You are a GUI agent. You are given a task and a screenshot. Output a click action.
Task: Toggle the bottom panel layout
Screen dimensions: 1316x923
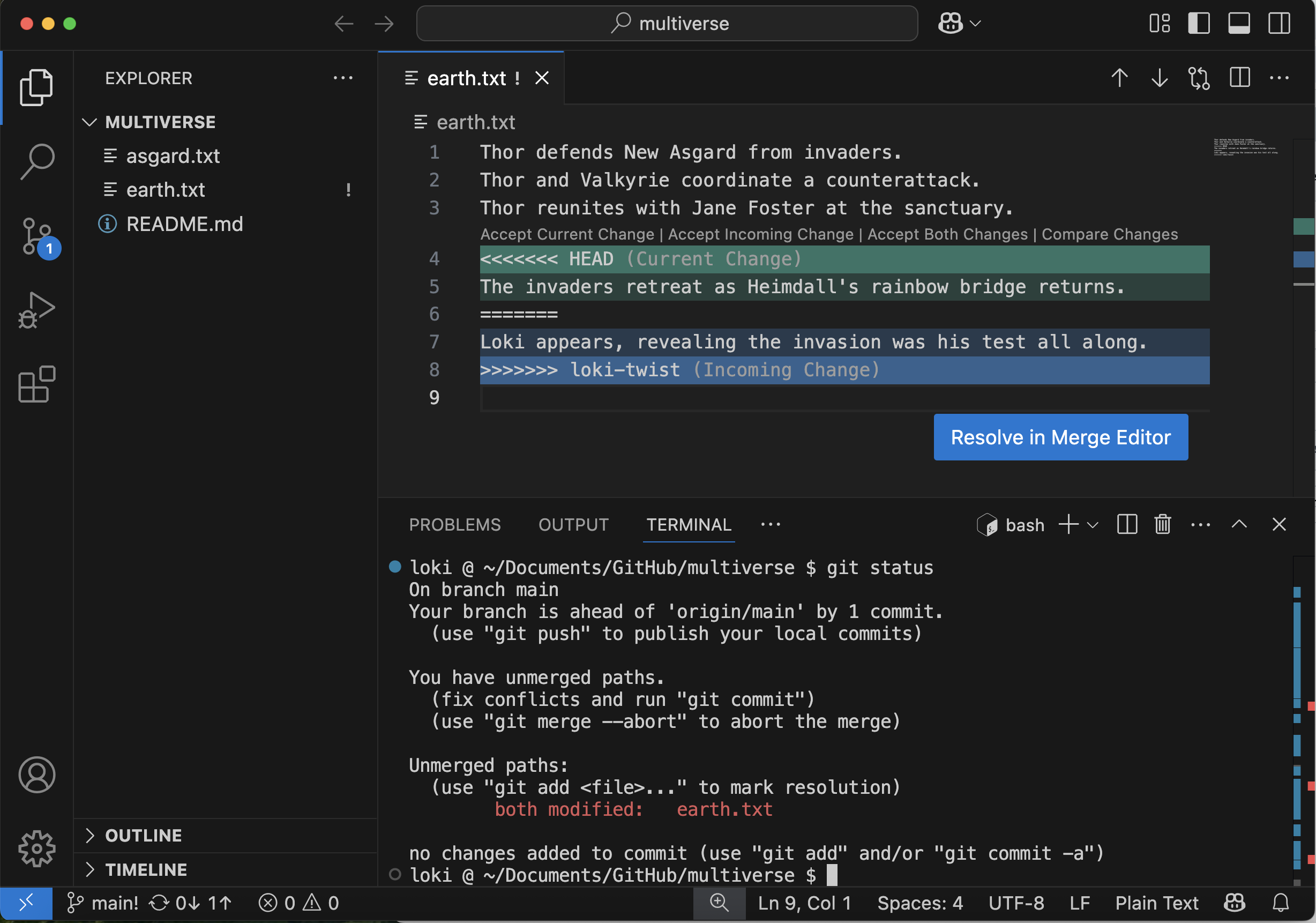point(1239,24)
